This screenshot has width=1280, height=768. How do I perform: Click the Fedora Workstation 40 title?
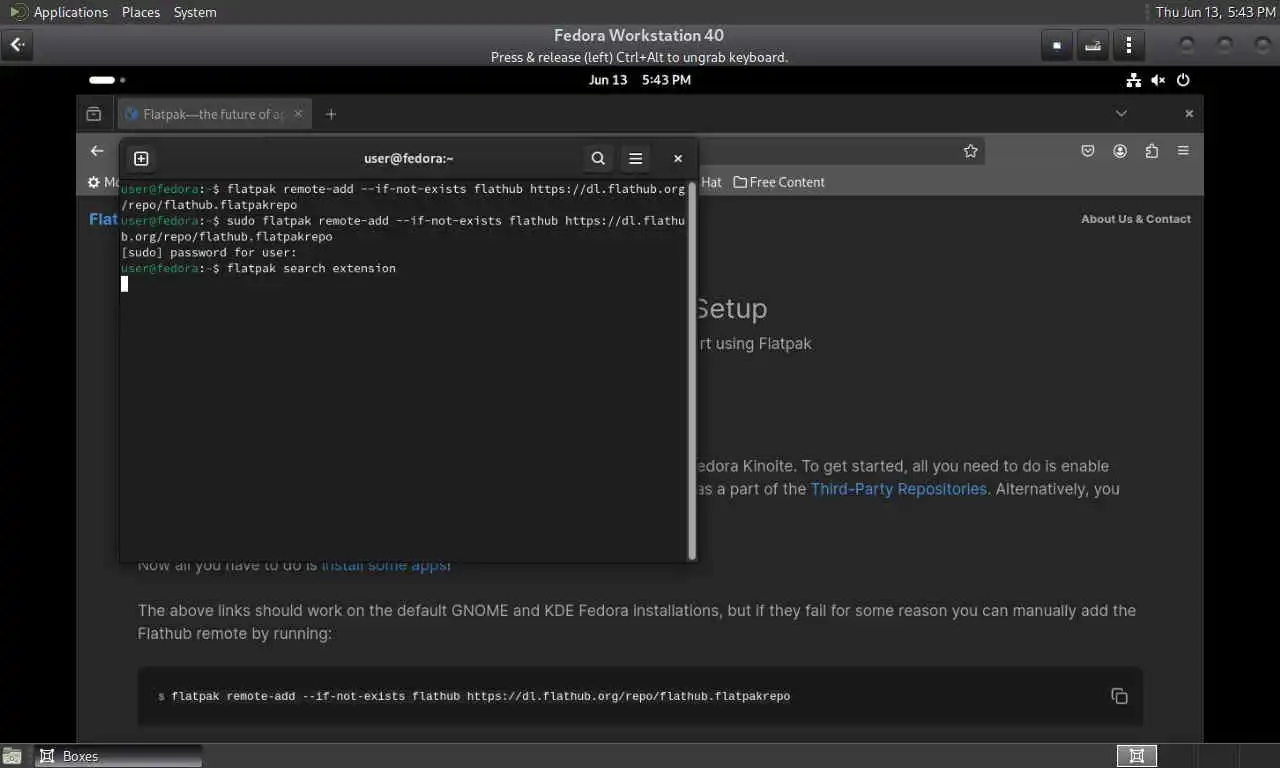pos(639,35)
